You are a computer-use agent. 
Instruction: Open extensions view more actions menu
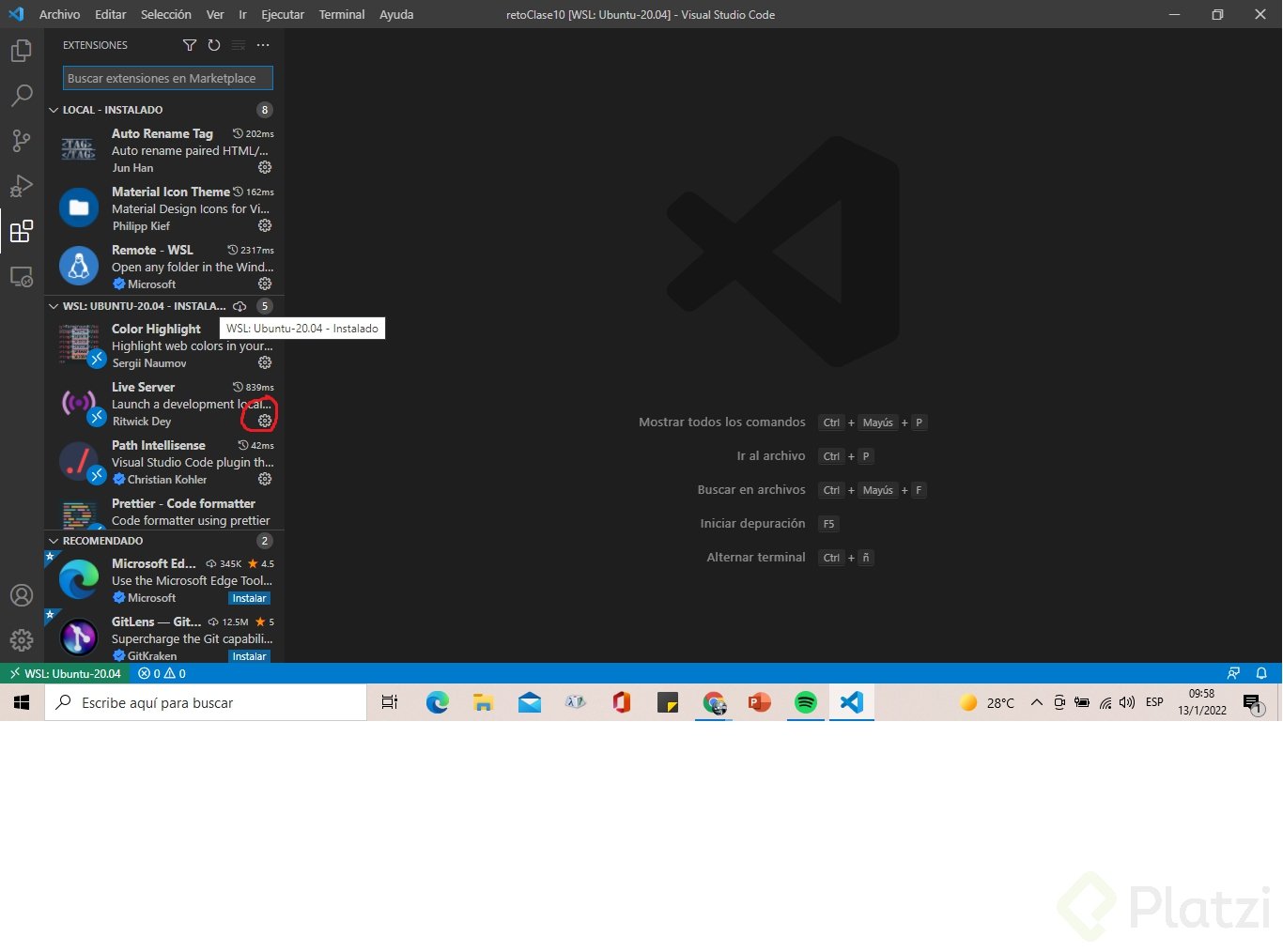coord(263,45)
